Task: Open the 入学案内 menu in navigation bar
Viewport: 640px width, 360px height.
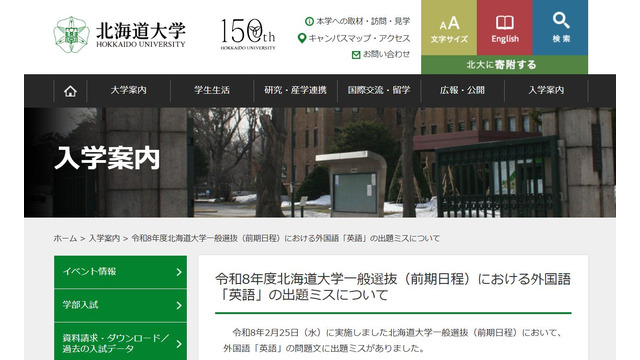Action: pyautogui.click(x=546, y=91)
